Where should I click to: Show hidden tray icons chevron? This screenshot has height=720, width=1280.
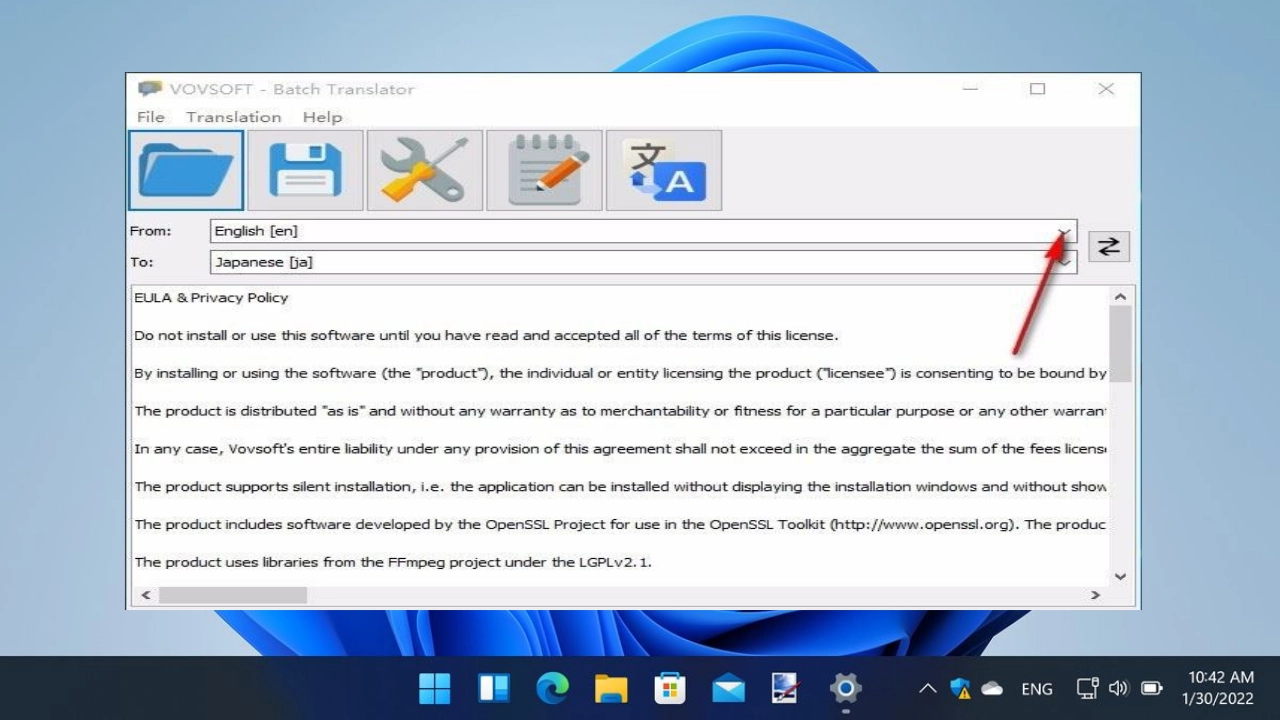[x=927, y=688]
